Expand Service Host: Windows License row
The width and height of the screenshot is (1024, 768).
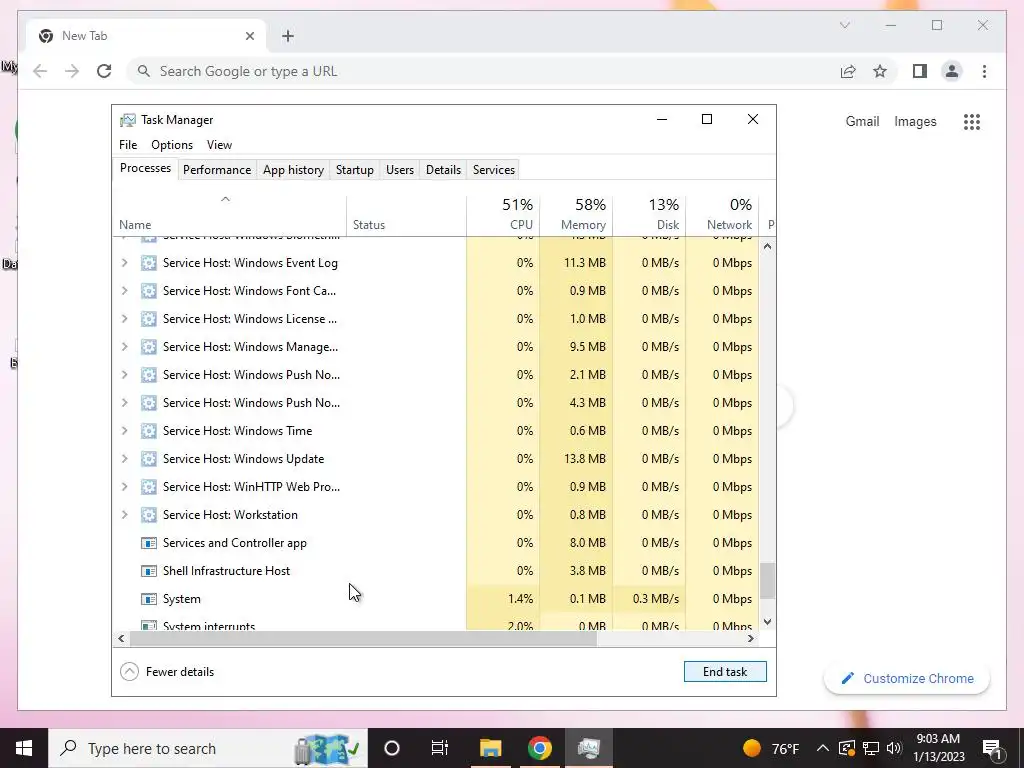pyautogui.click(x=124, y=319)
